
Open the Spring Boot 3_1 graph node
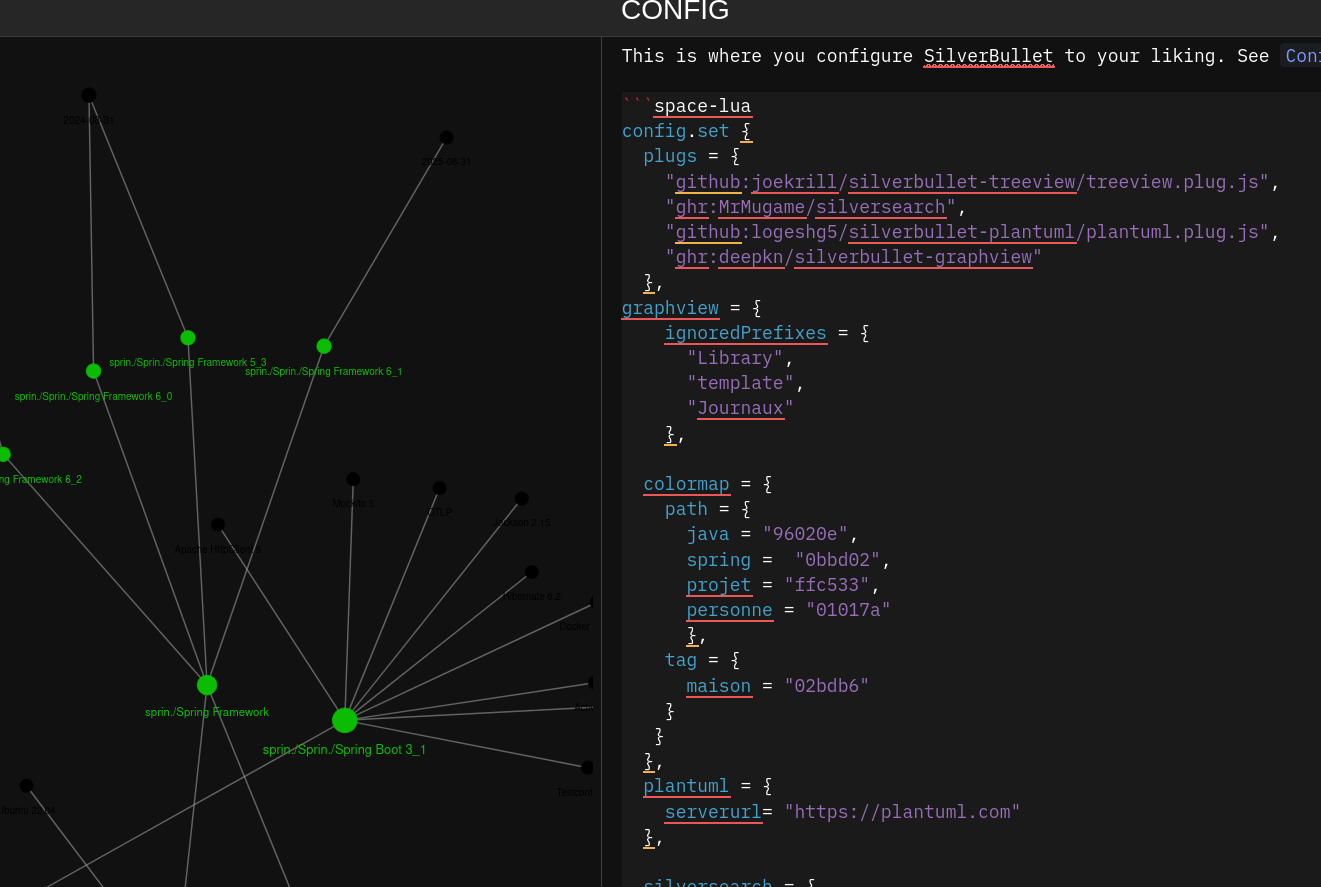coord(345,720)
